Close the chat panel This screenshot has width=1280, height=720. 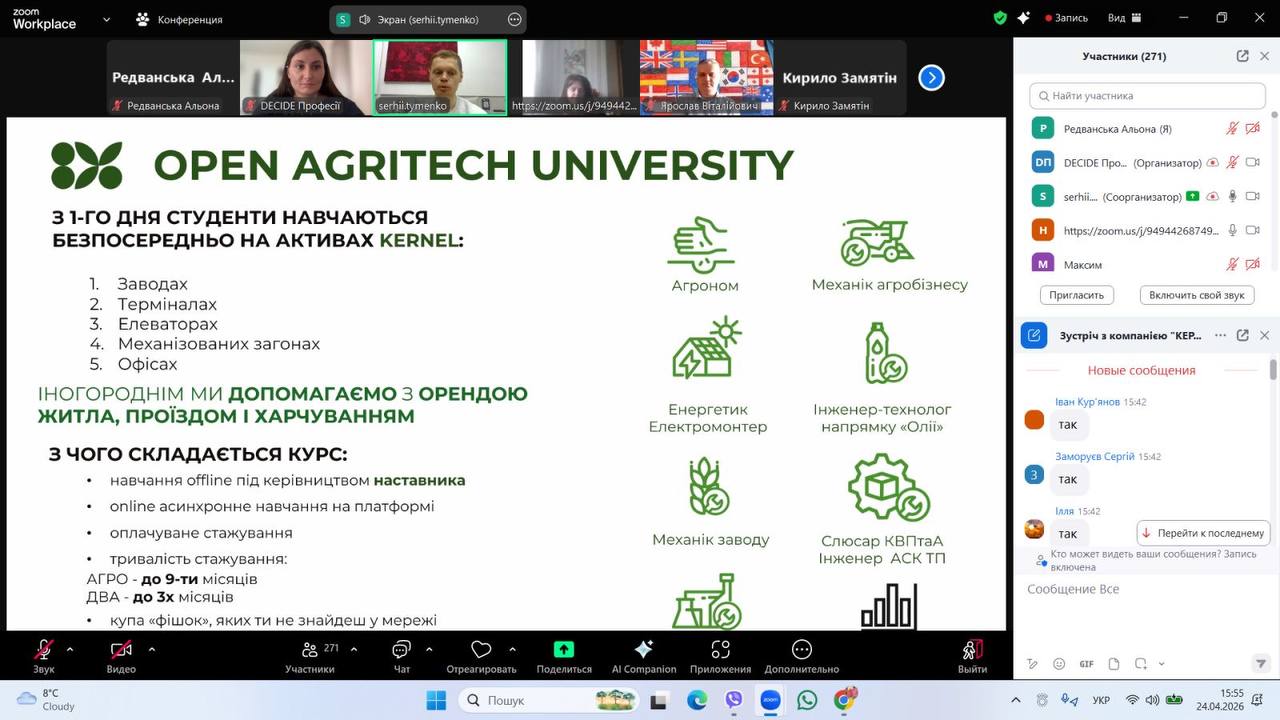(1264, 336)
